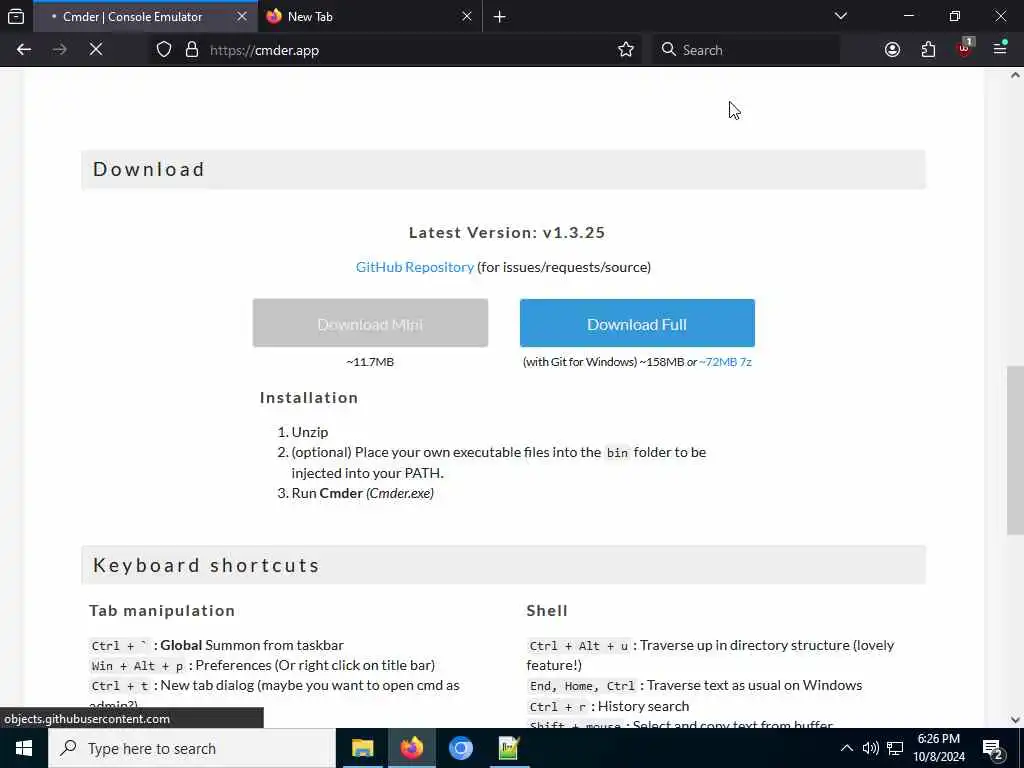Click the Unzip installation step
Screen dimensions: 1024x768
point(310,432)
